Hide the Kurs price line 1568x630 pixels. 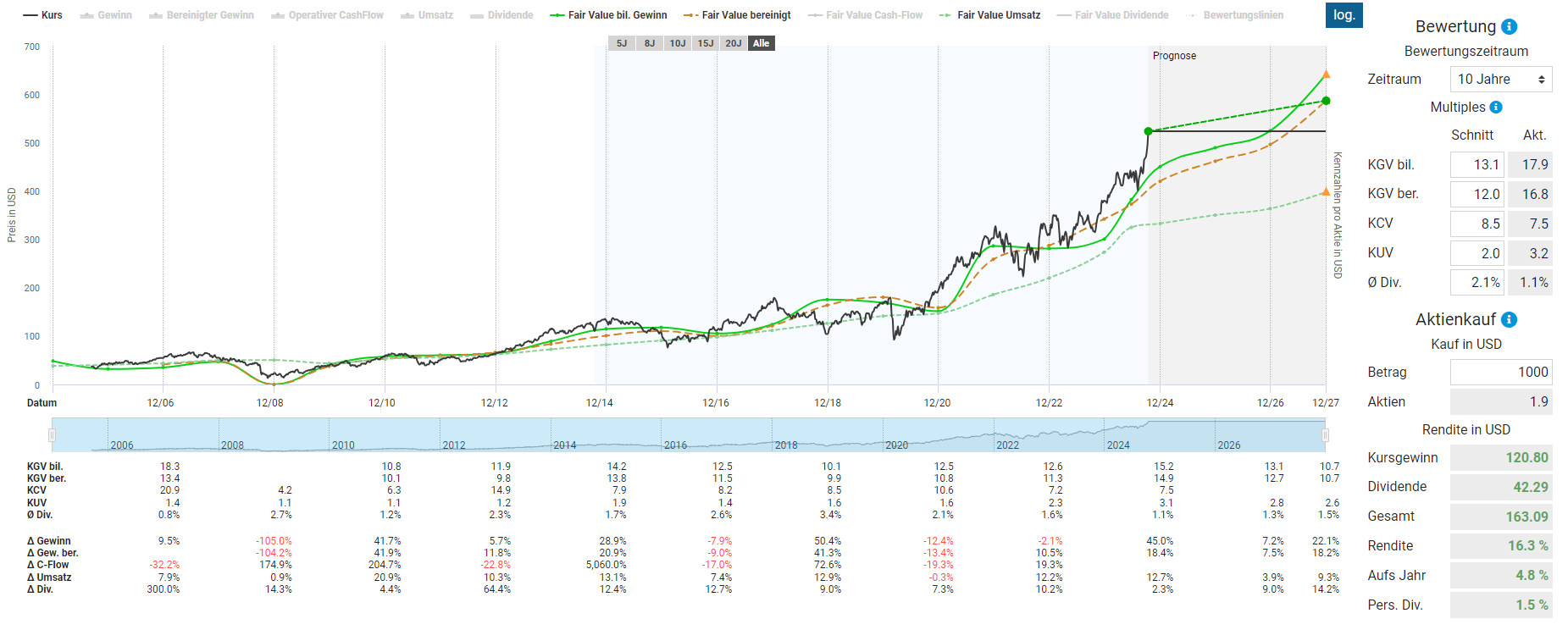[x=43, y=15]
